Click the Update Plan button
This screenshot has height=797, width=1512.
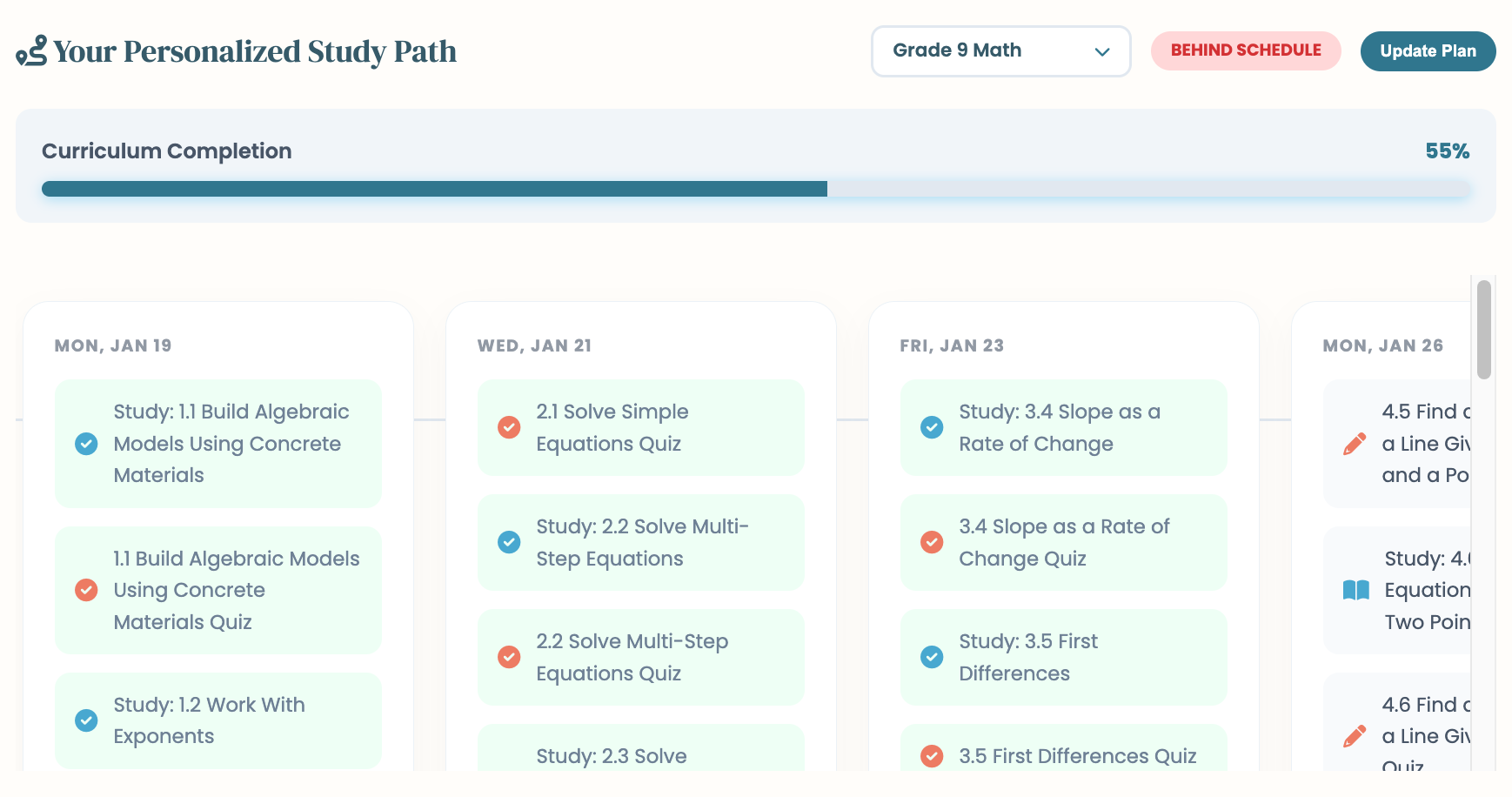click(x=1428, y=51)
